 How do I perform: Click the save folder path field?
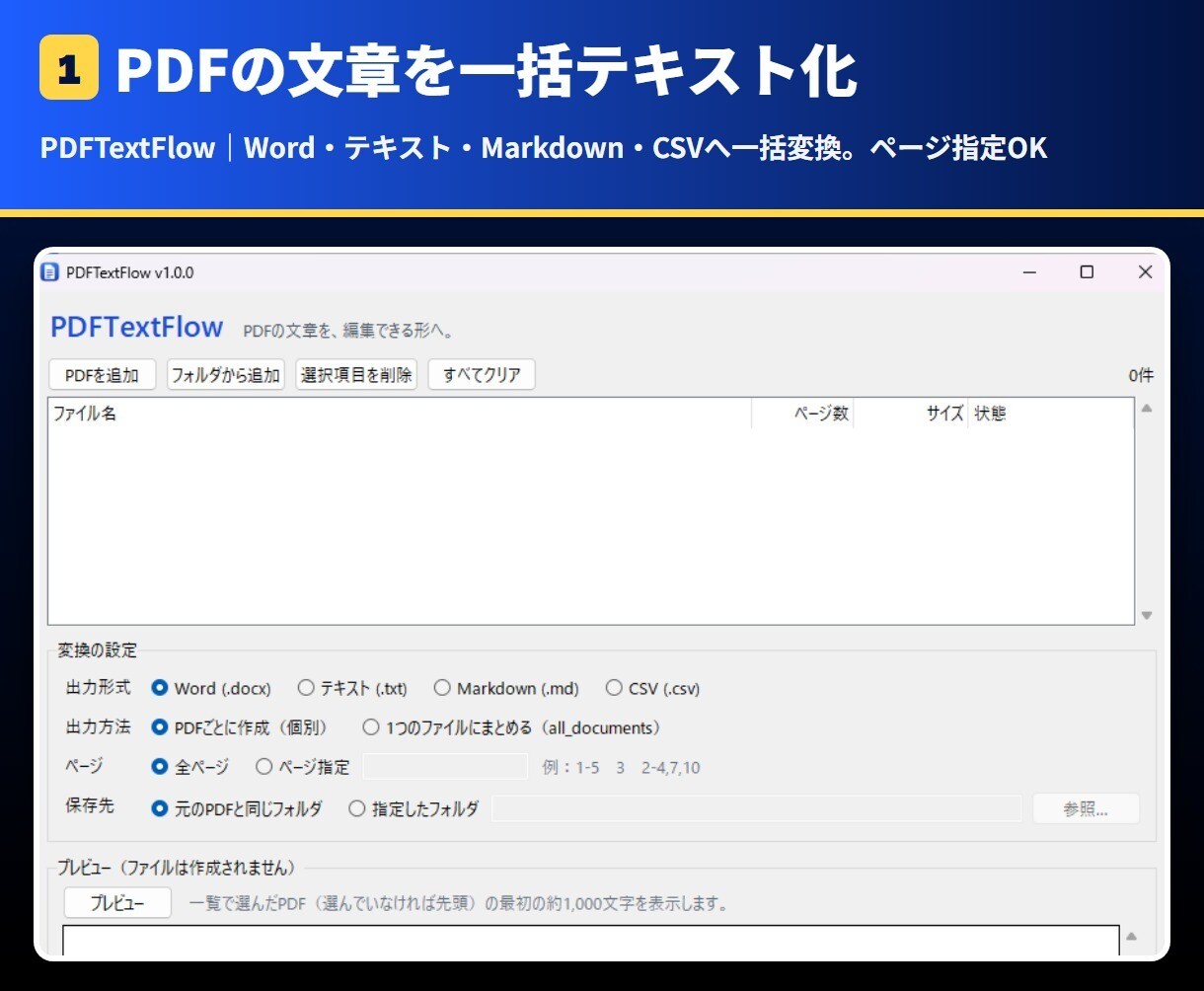tap(757, 809)
